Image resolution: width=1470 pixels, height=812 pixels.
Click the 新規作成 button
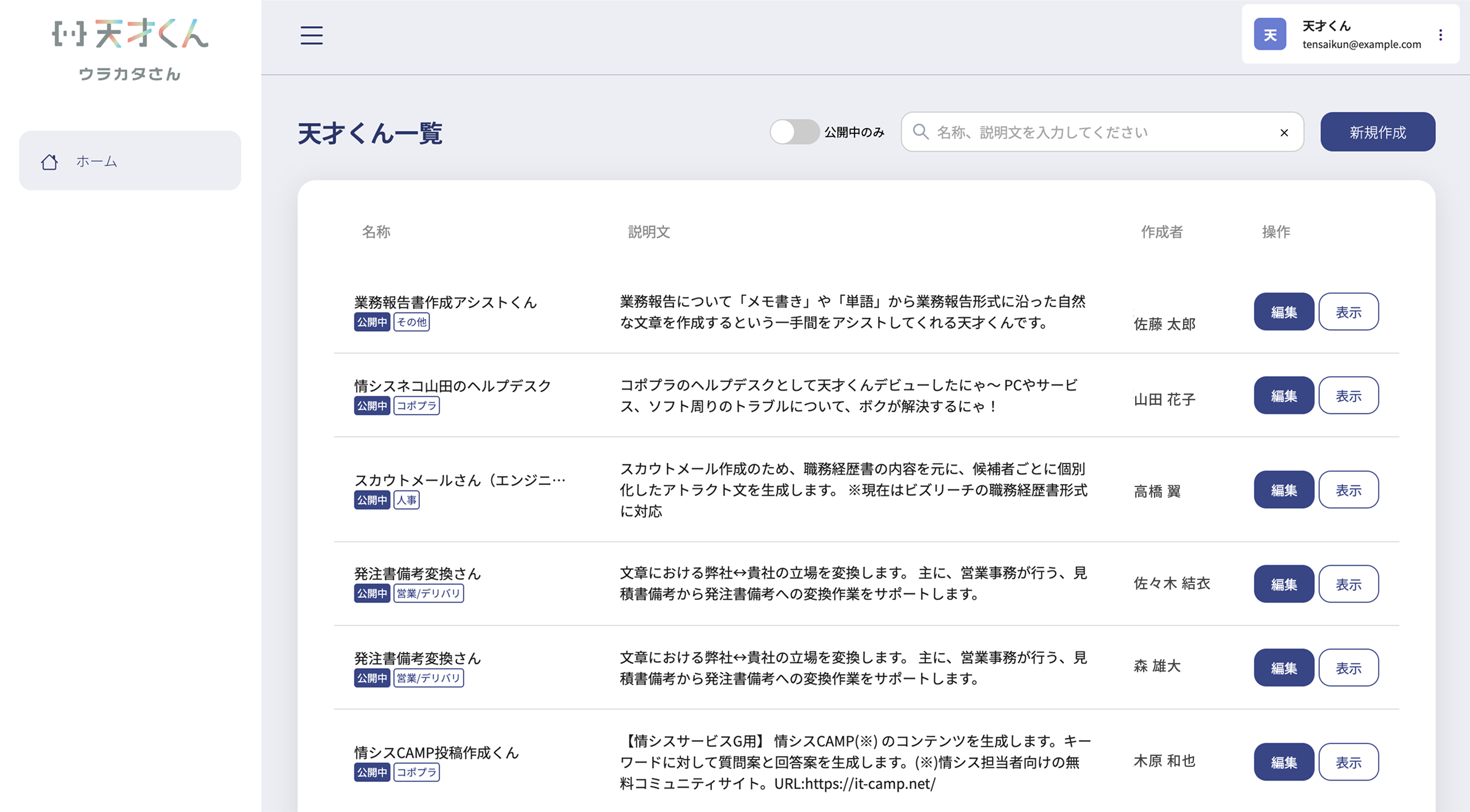(1378, 132)
